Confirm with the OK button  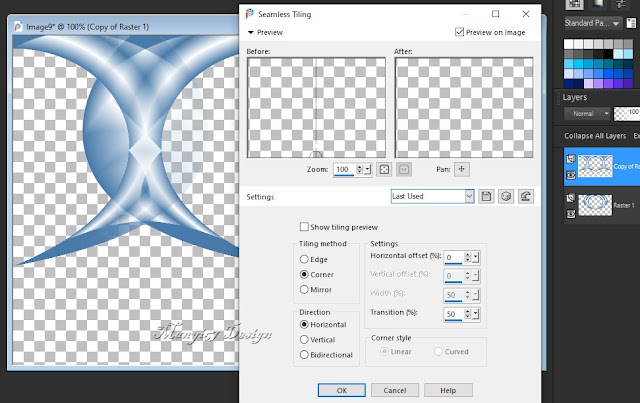pyautogui.click(x=342, y=390)
